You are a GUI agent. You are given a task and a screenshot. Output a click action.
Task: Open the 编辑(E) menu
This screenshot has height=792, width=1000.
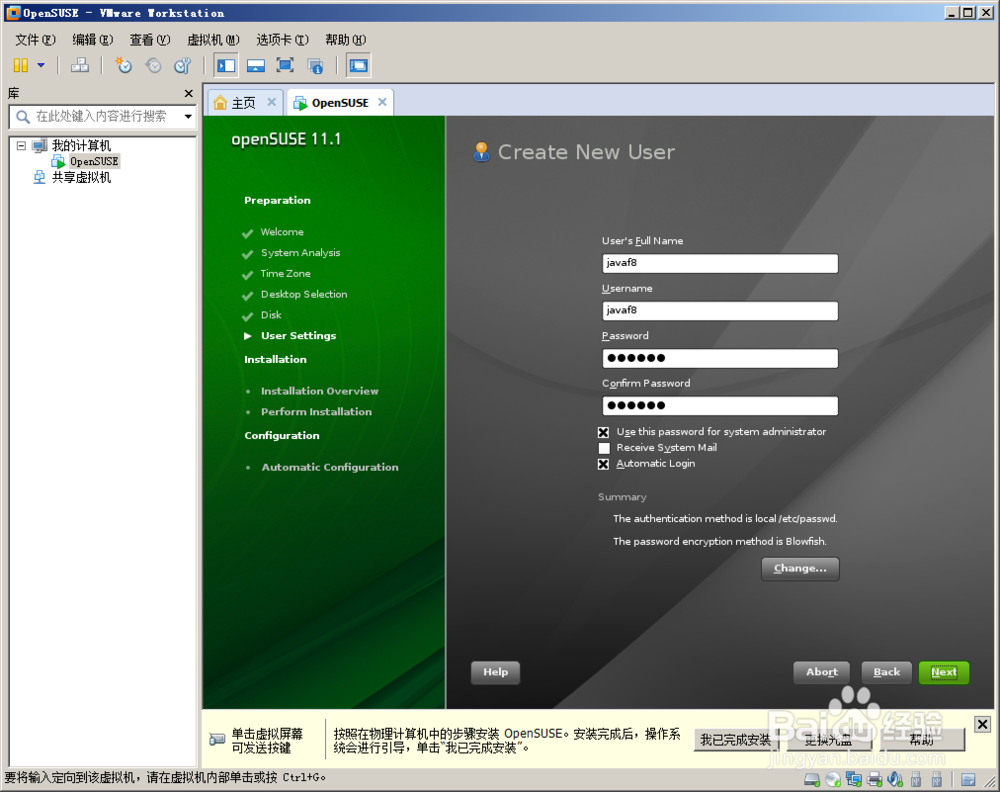coord(93,40)
